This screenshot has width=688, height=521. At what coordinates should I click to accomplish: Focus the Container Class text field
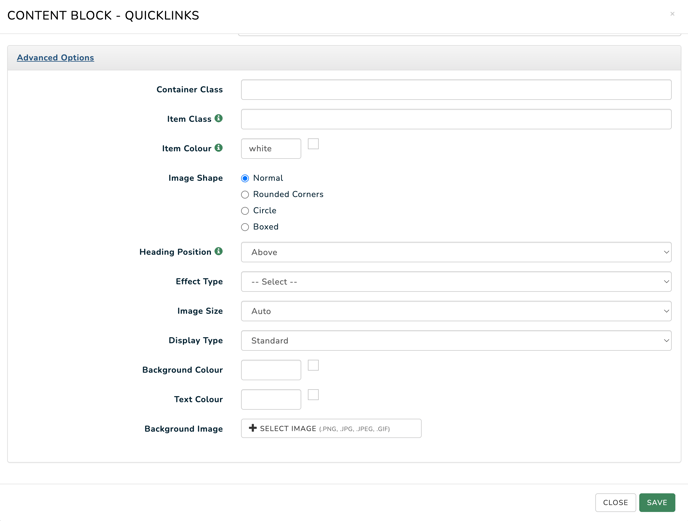click(456, 90)
